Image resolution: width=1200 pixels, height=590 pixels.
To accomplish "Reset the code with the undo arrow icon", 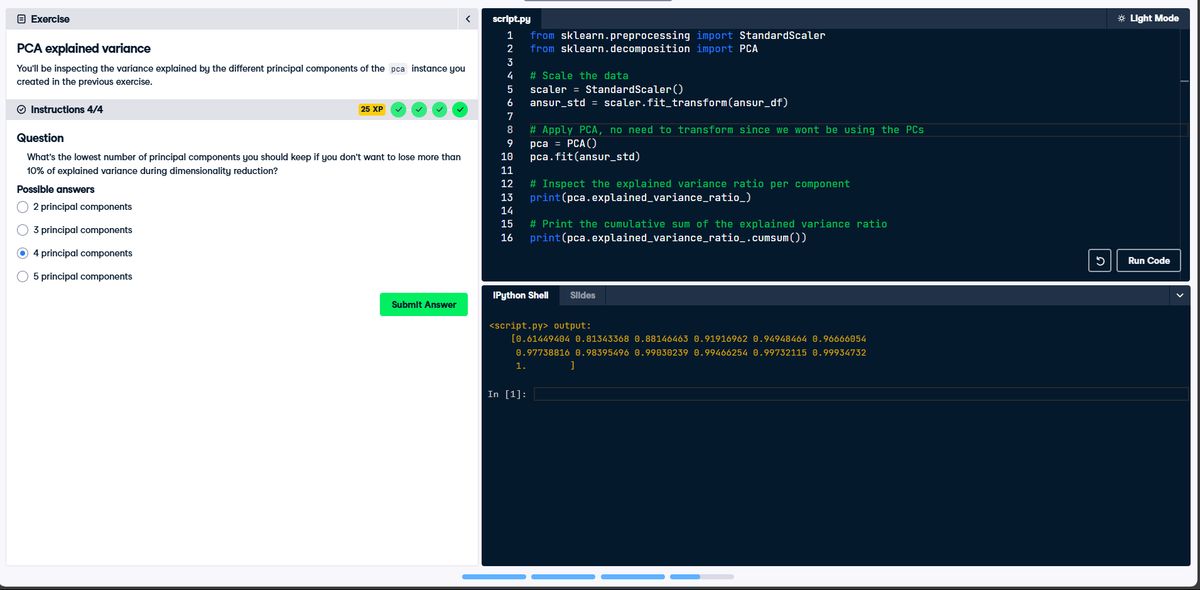I will click(1099, 261).
